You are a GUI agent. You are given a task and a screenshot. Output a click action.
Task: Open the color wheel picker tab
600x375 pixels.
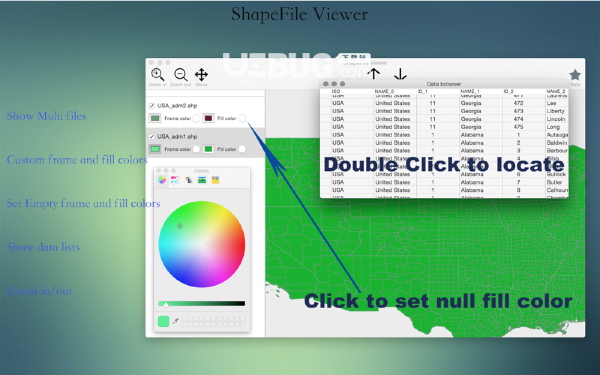click(x=162, y=180)
